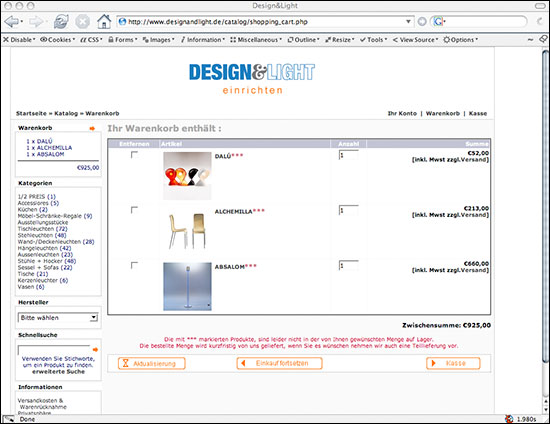Open the Versandkosten & Warenrücknahme link

(42, 403)
